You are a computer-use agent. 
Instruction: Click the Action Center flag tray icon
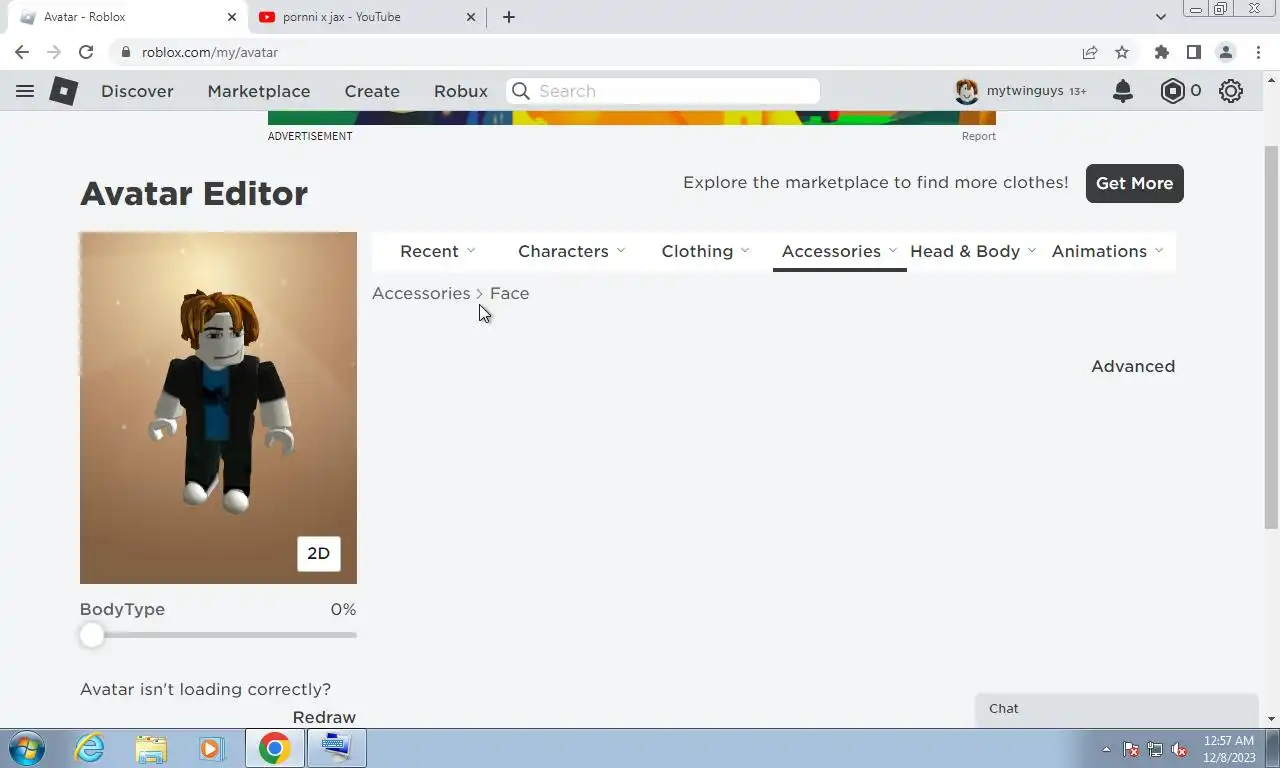click(1131, 749)
